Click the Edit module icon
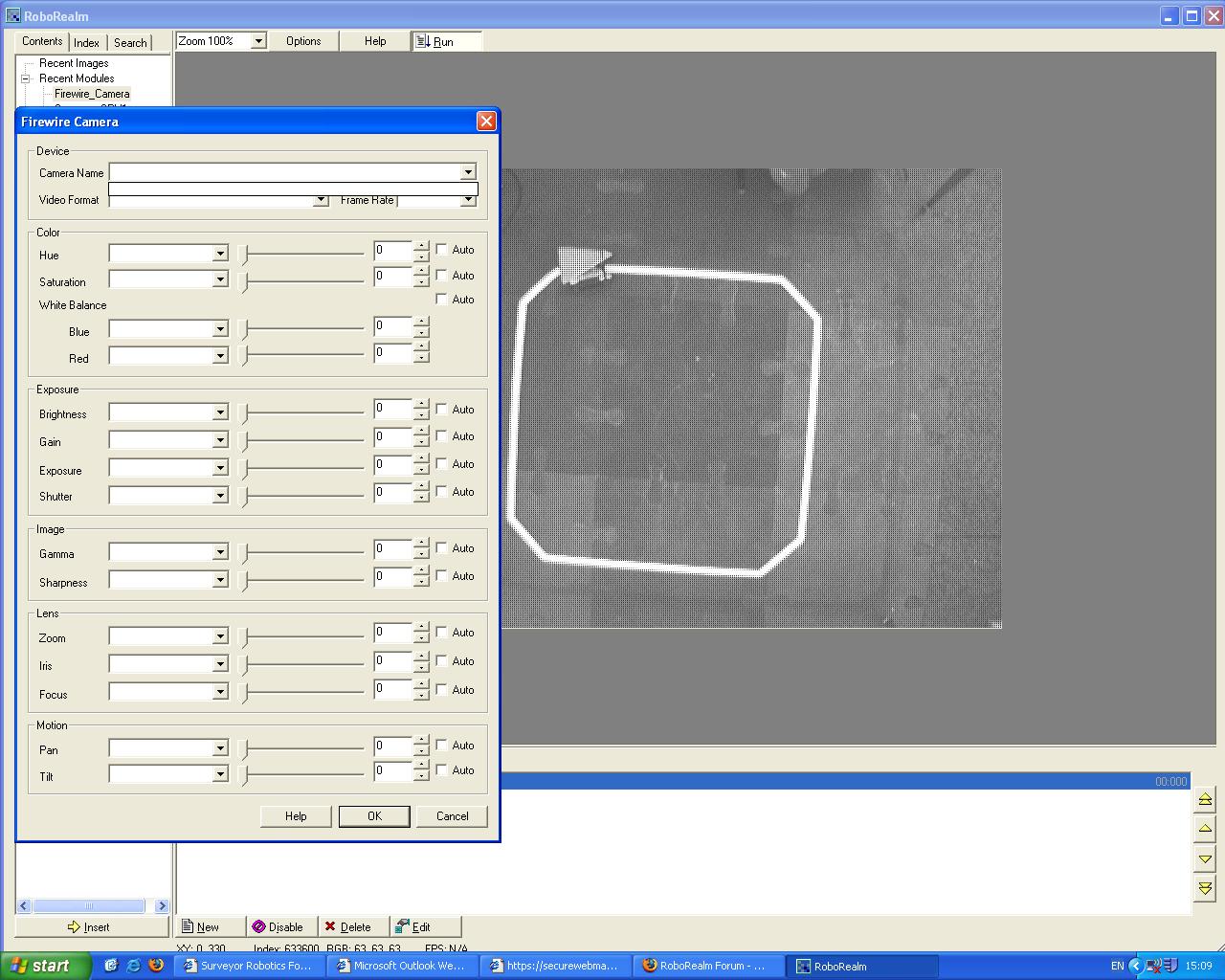 [x=402, y=926]
